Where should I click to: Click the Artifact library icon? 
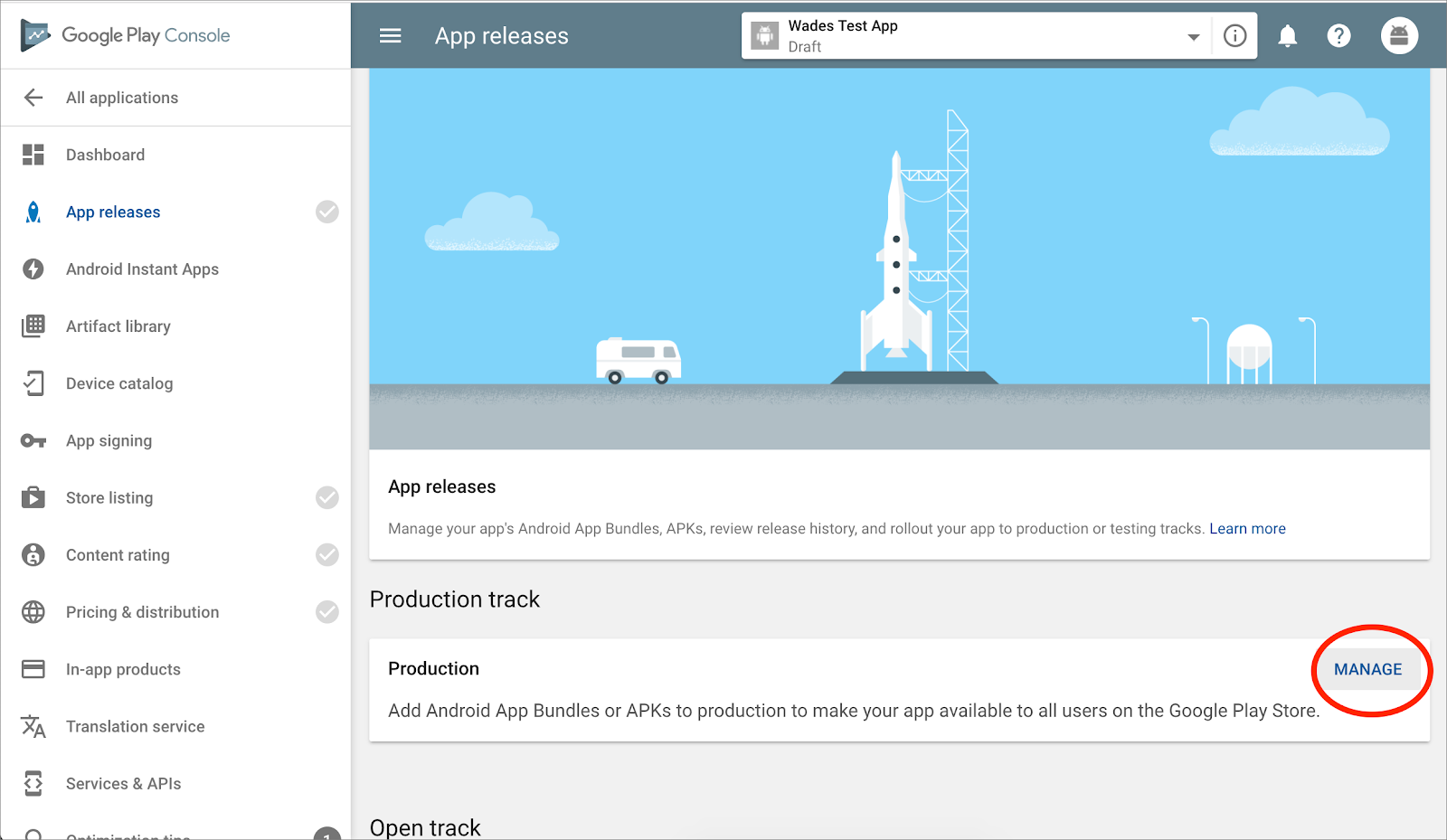[33, 326]
